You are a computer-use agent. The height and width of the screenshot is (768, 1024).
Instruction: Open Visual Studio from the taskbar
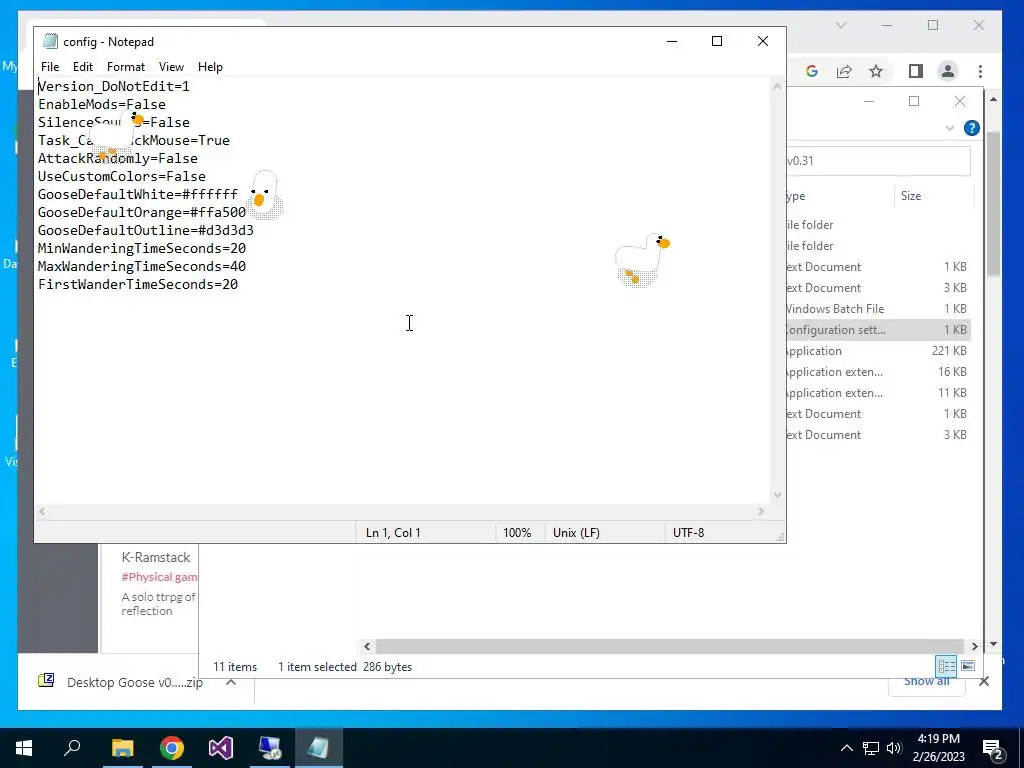click(221, 748)
